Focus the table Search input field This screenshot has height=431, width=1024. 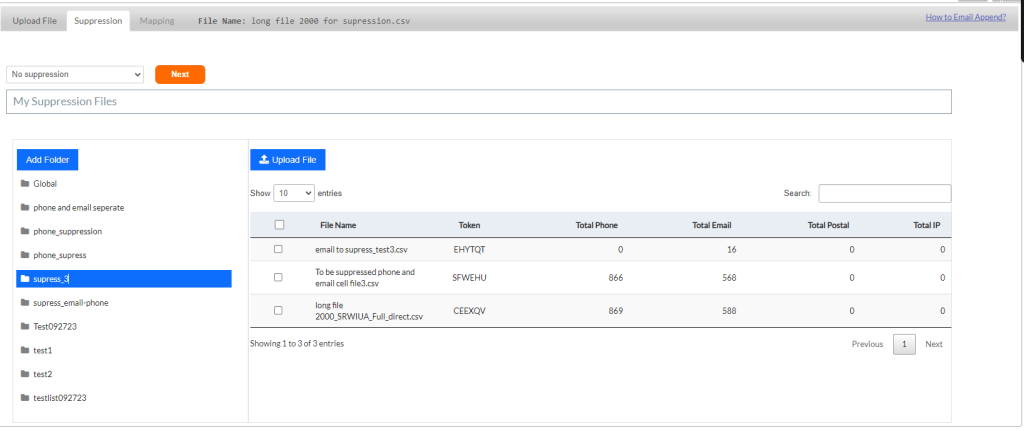coord(885,193)
